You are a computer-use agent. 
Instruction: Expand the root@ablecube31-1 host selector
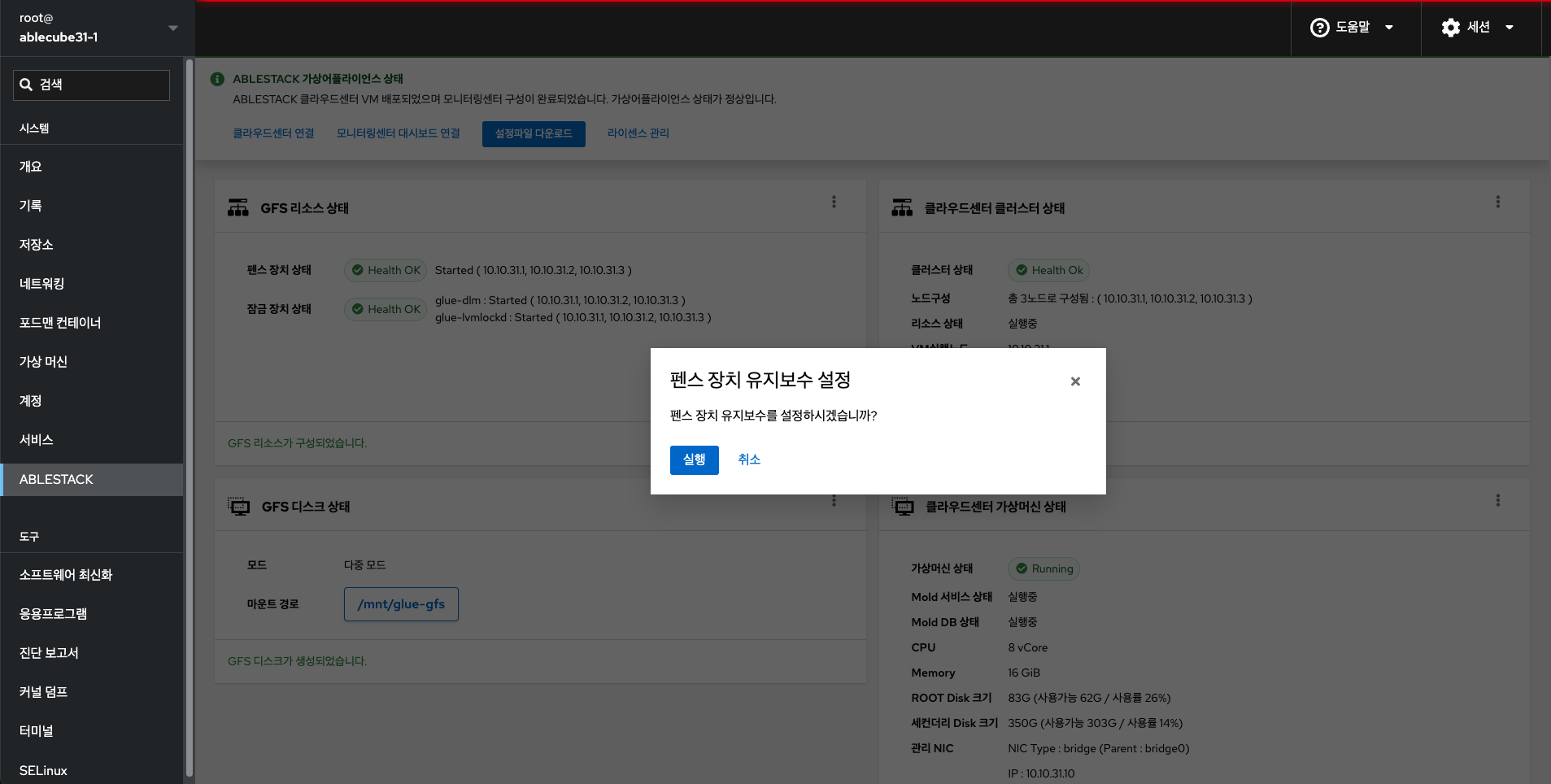[x=172, y=28]
